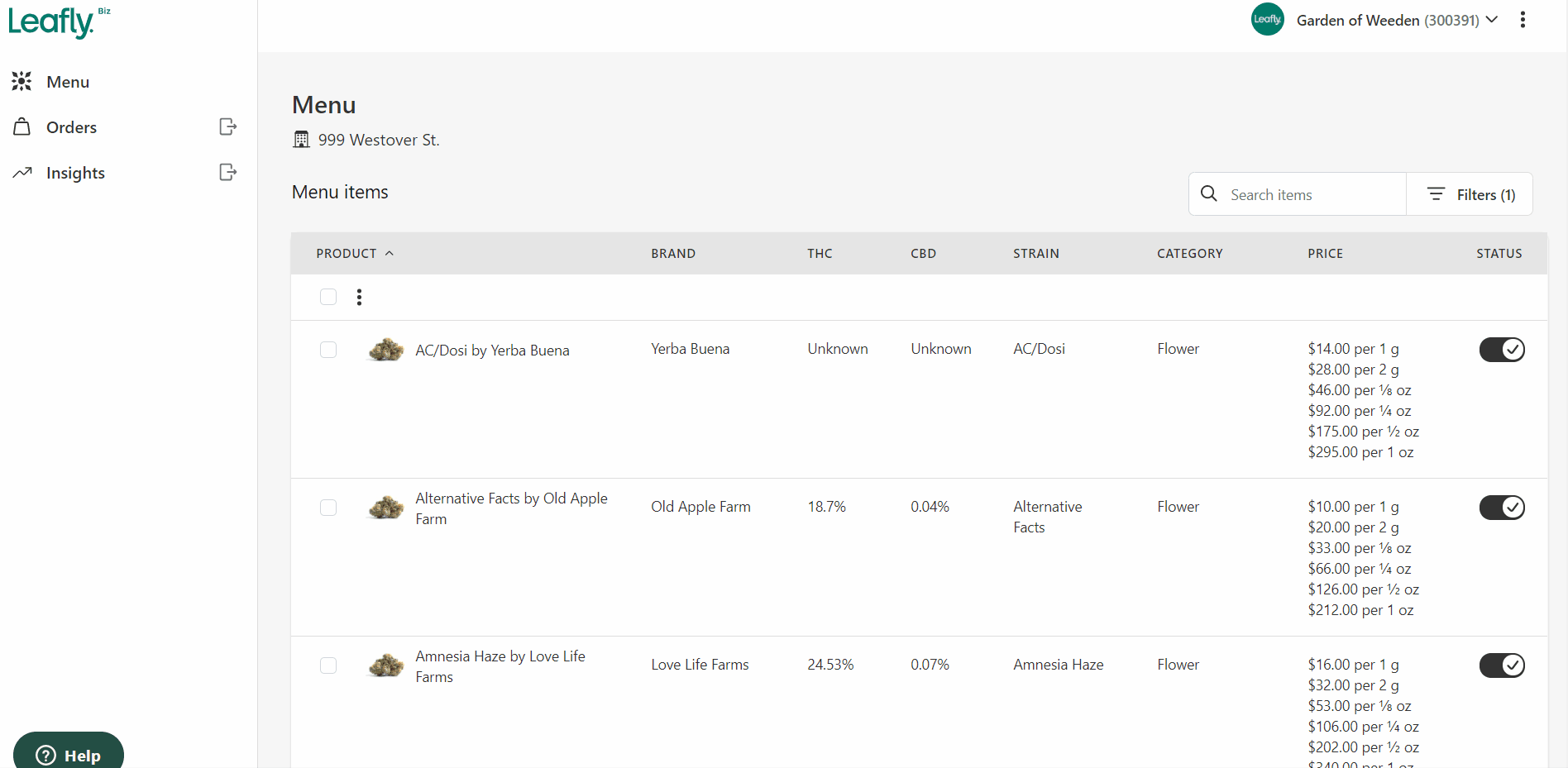Viewport: 1568px width, 768px height.
Task: Click the Leafly Biz logo
Action: [x=59, y=22]
